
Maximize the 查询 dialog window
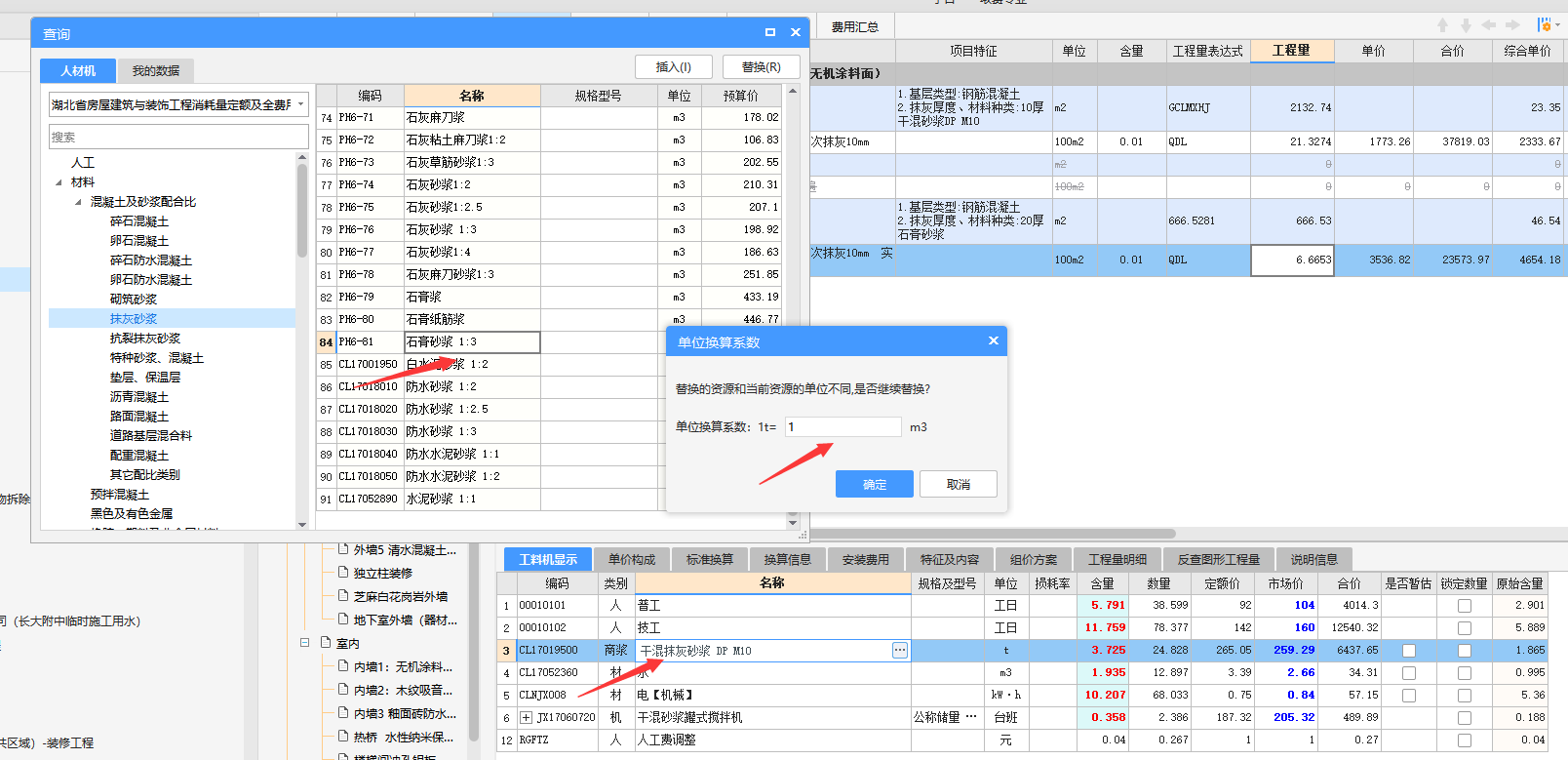770,32
